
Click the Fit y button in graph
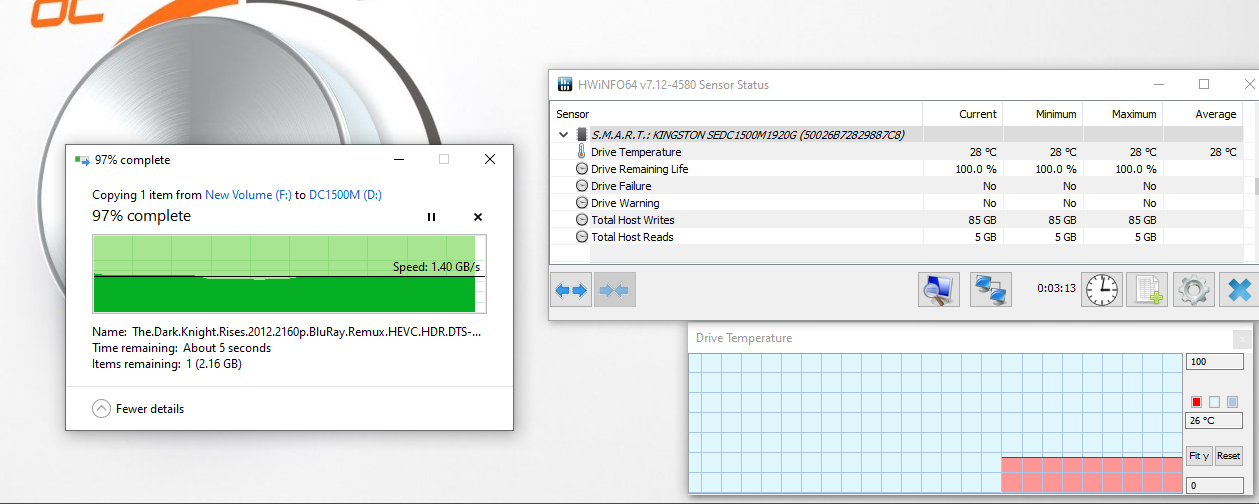pos(1199,456)
